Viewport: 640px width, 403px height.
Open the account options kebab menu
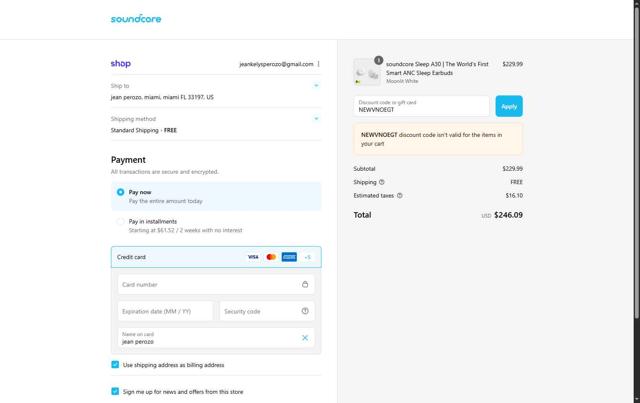tap(319, 64)
